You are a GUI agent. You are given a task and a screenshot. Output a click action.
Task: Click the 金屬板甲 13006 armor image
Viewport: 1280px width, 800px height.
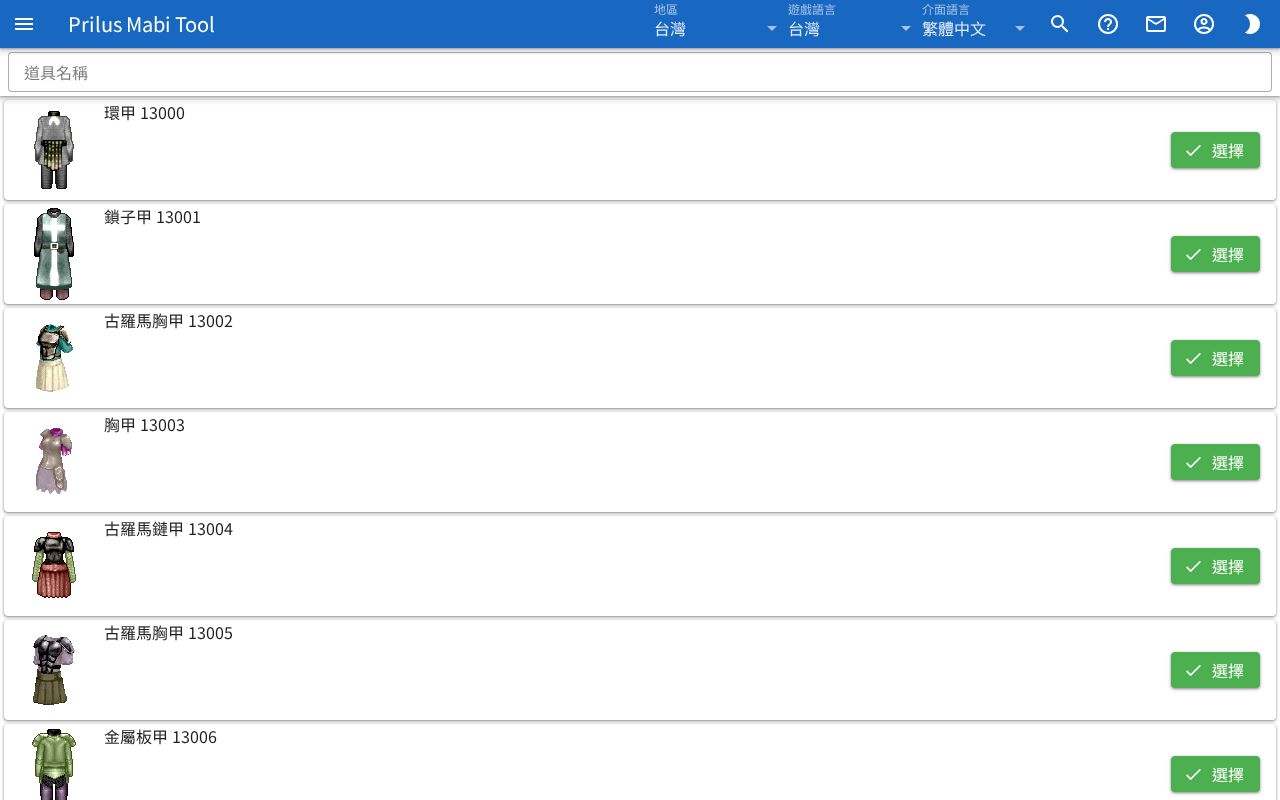tap(54, 765)
